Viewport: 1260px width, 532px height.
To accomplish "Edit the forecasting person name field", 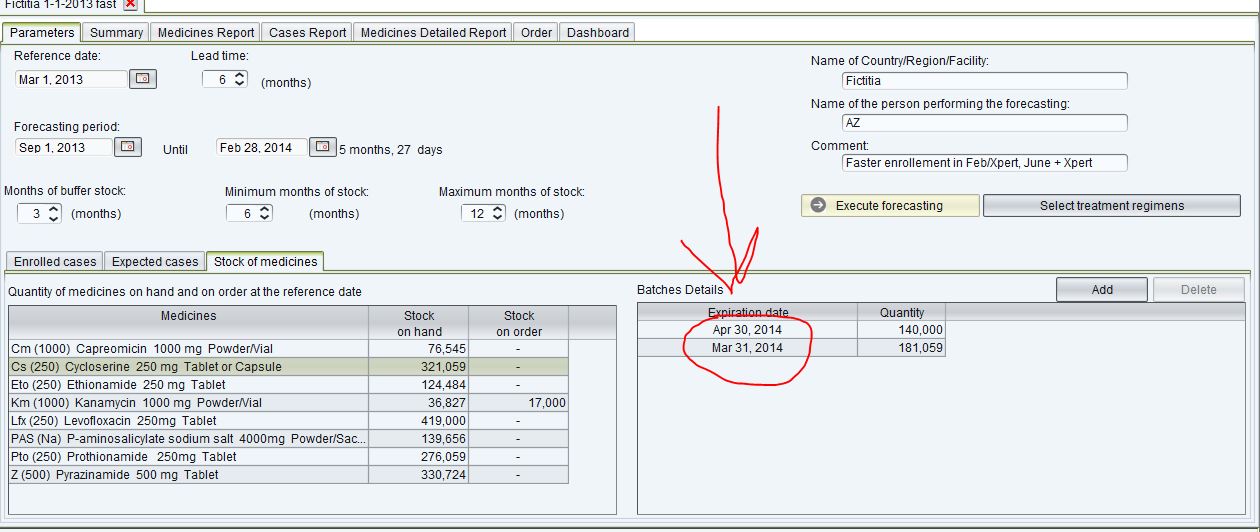I will (x=985, y=122).
